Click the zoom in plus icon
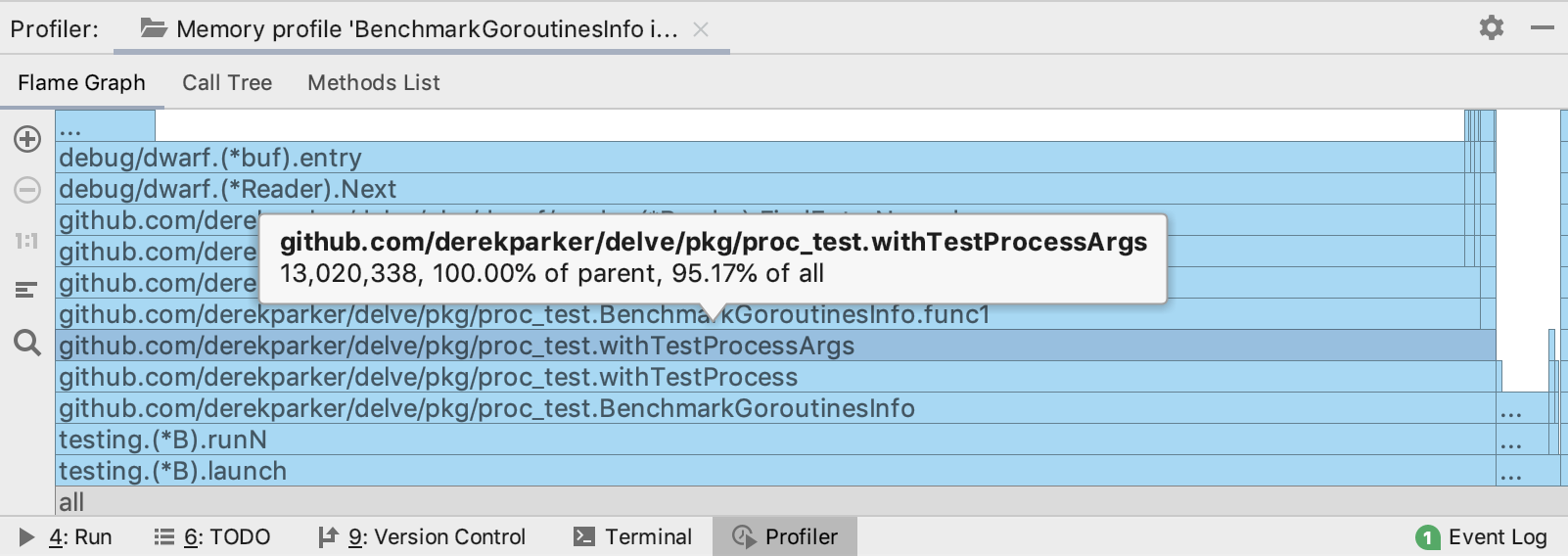The image size is (1568, 556). coord(27,139)
